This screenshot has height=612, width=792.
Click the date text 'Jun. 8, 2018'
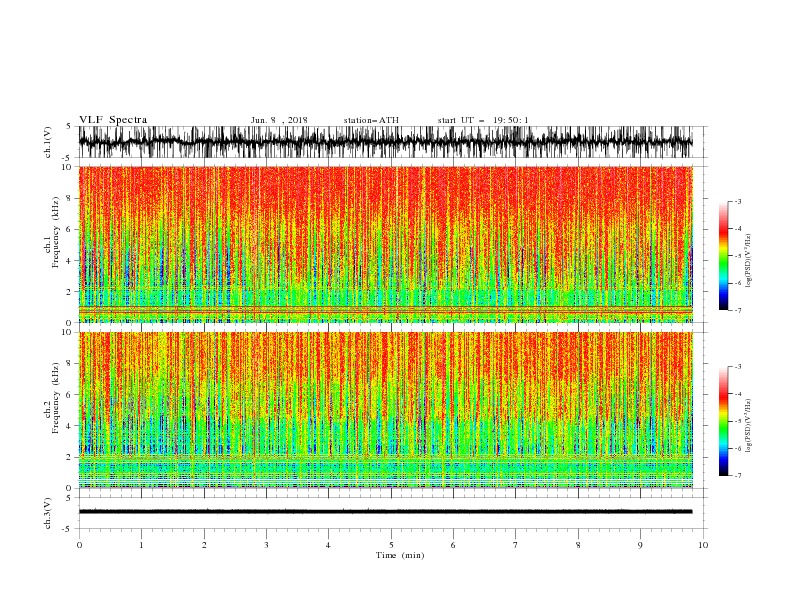point(279,120)
